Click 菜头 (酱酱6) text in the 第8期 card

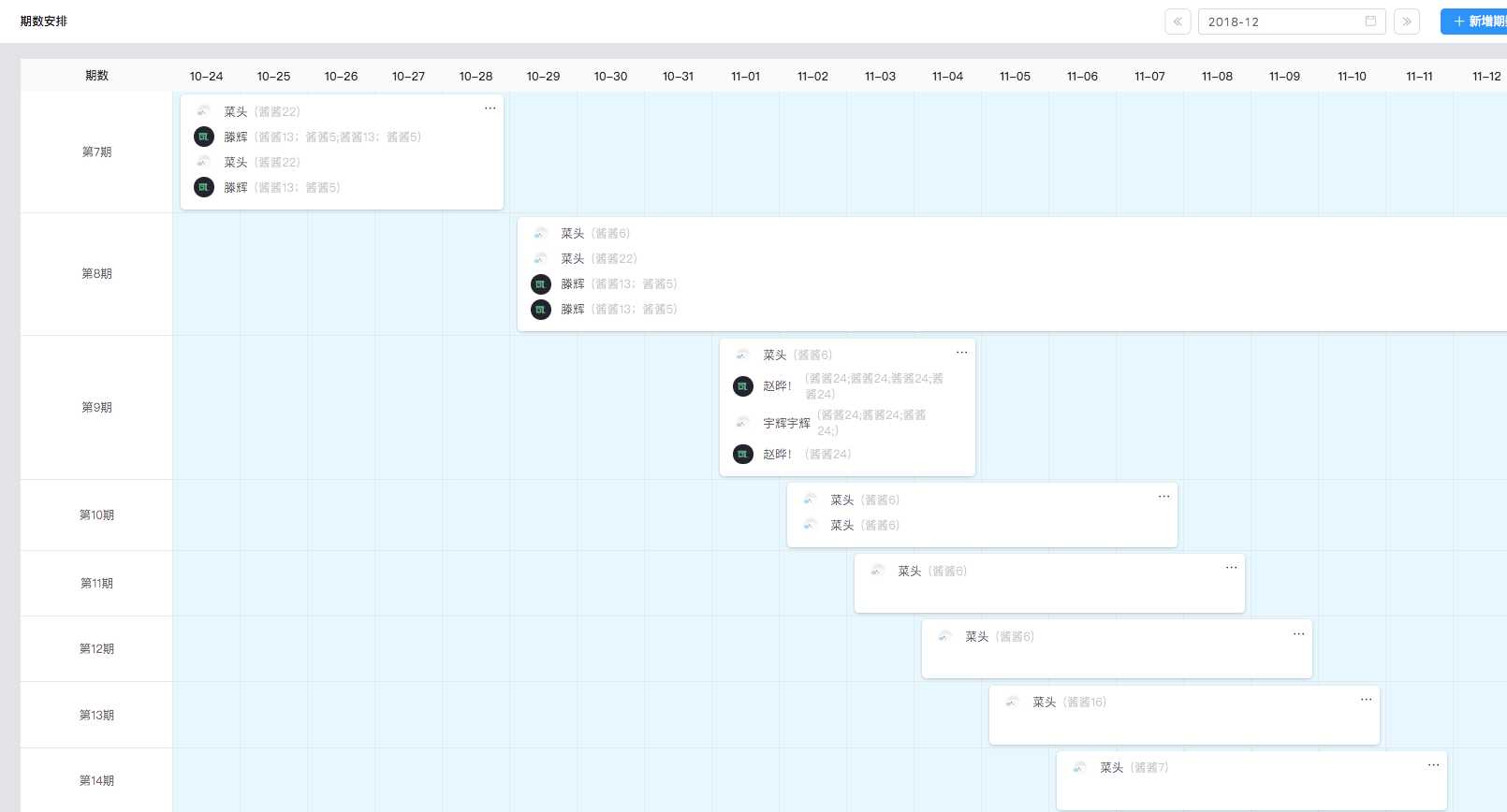coord(595,233)
